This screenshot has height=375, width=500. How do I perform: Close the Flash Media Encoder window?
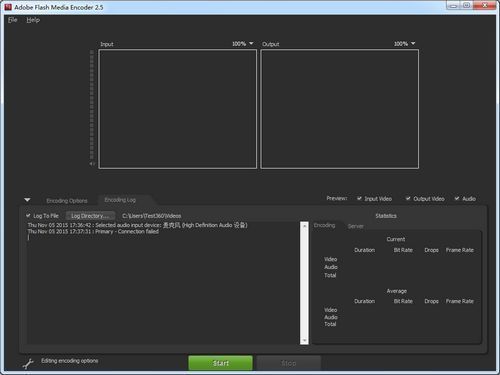coord(485,5)
